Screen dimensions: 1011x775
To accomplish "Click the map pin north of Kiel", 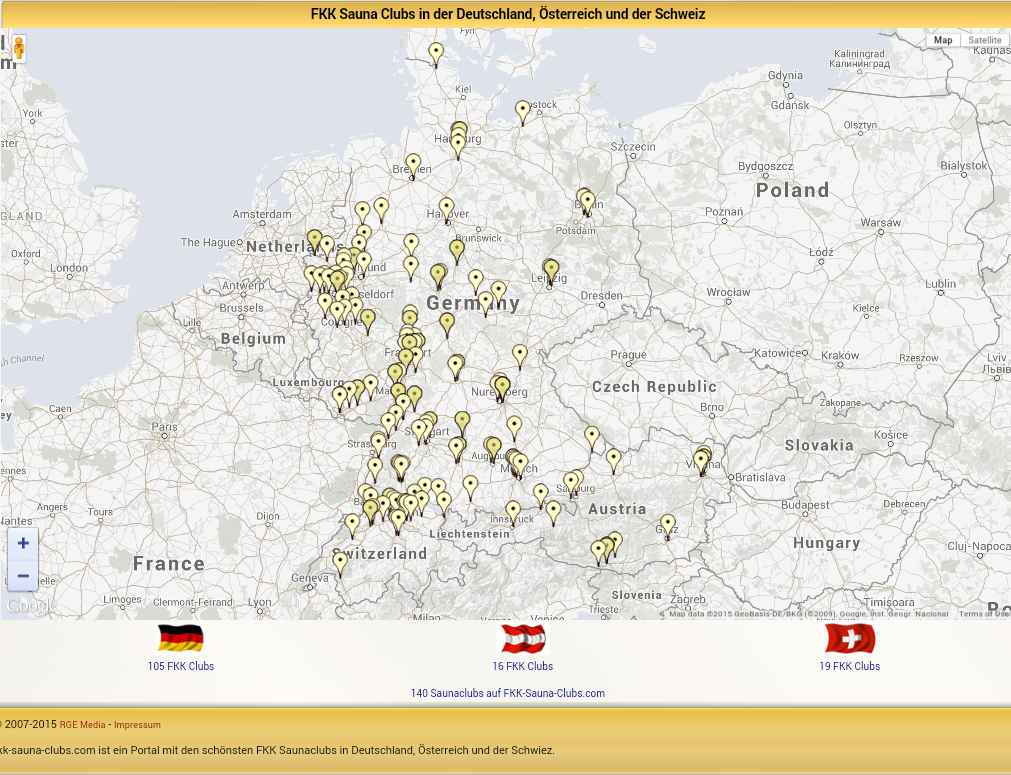I will 436,52.
